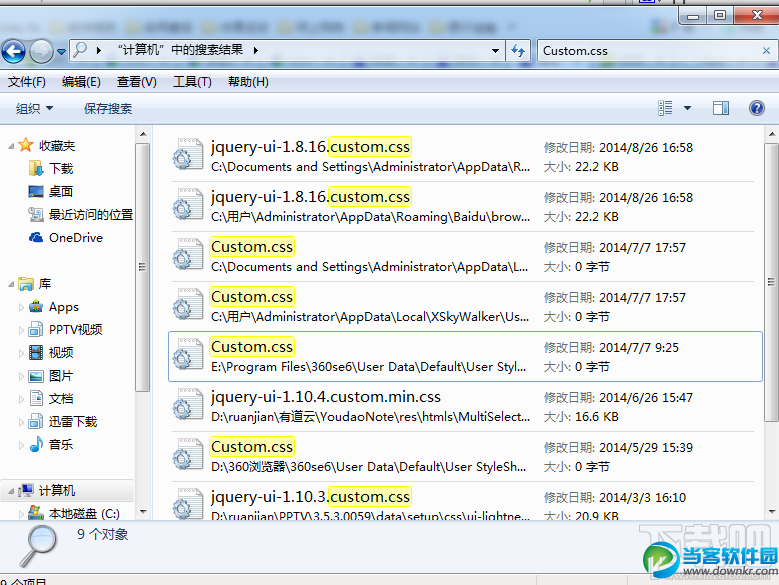
Task: Click the greyed Forward arrow button
Action: [41, 51]
